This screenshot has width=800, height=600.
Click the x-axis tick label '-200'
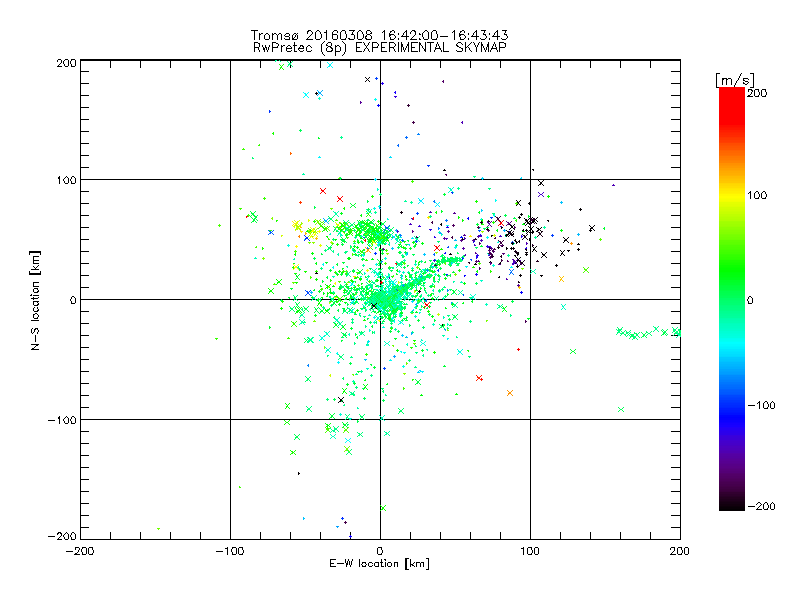pyautogui.click(x=80, y=551)
